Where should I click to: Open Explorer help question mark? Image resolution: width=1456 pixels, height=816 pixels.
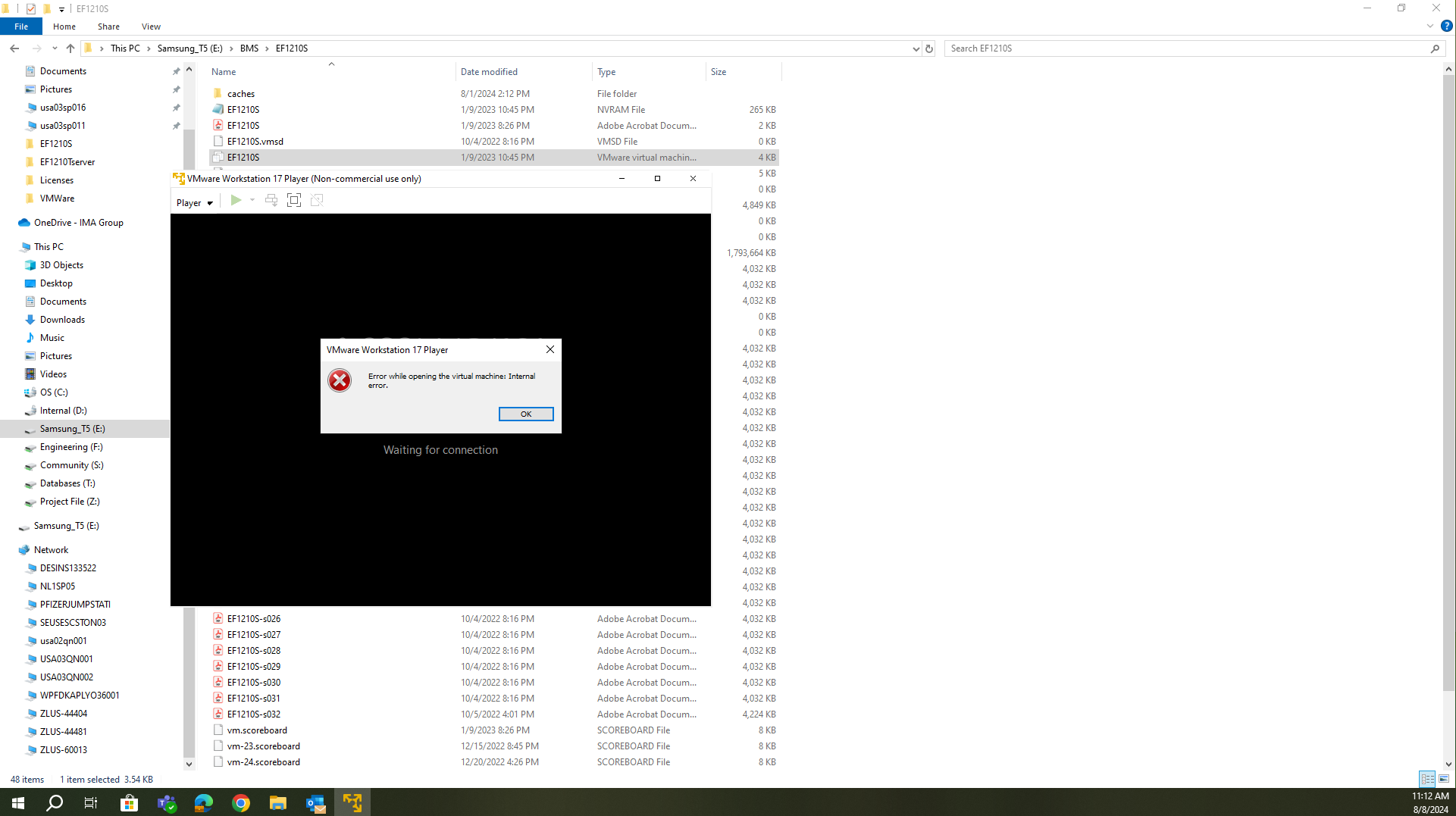tap(1446, 26)
